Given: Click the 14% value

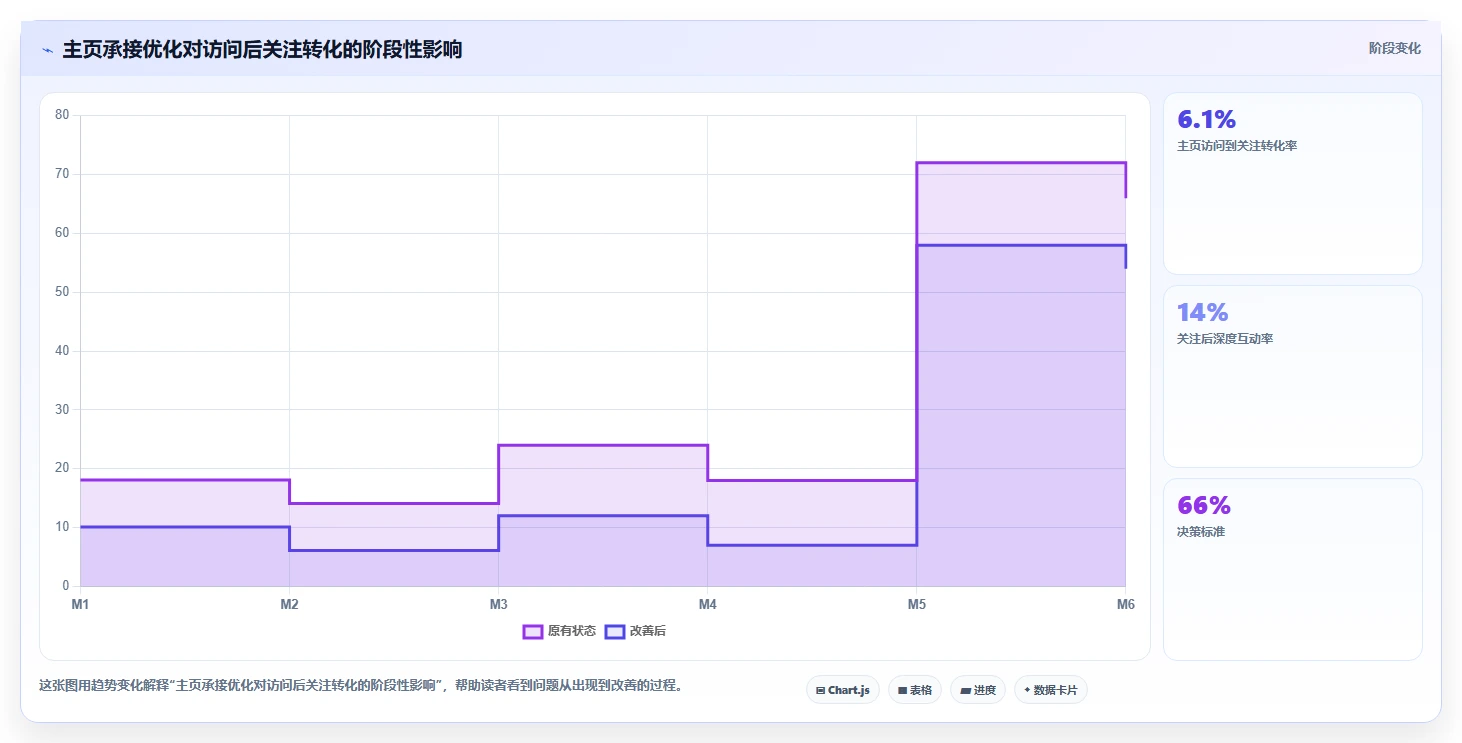Looking at the screenshot, I should coord(1203,313).
